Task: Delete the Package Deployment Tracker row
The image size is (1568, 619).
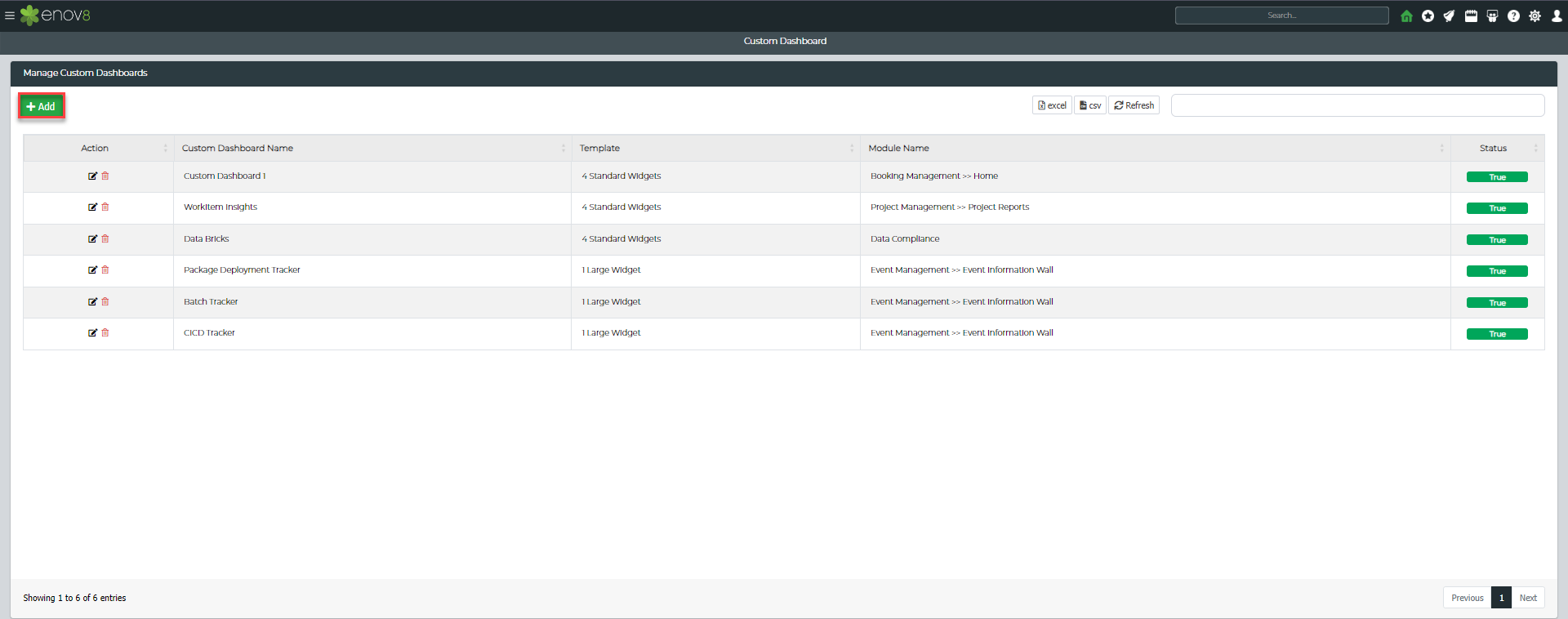Action: (105, 269)
